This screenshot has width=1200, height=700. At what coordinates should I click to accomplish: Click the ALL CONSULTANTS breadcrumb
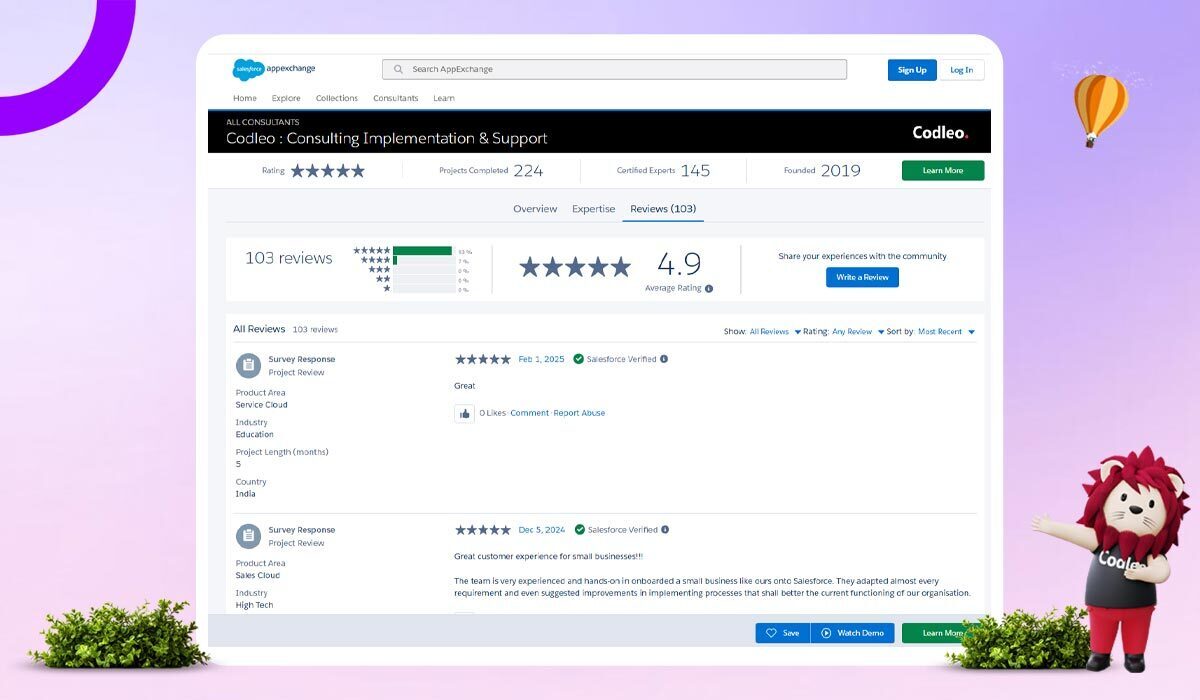[x=263, y=122]
